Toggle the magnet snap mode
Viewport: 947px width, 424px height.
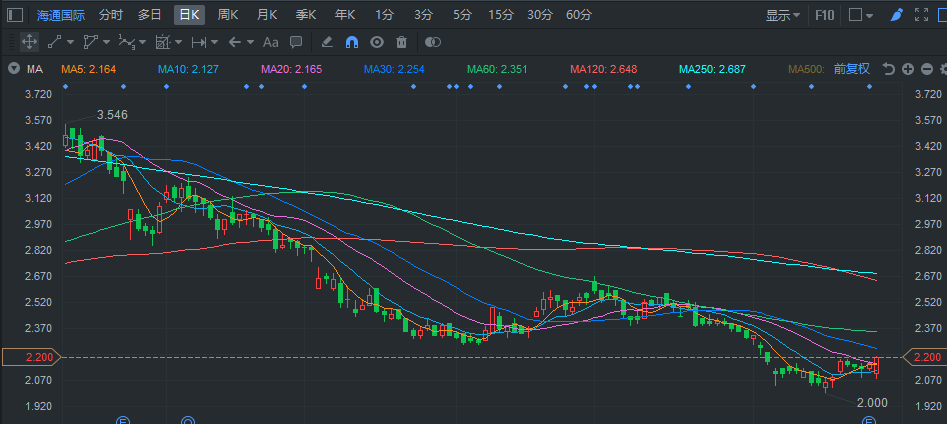tap(352, 42)
